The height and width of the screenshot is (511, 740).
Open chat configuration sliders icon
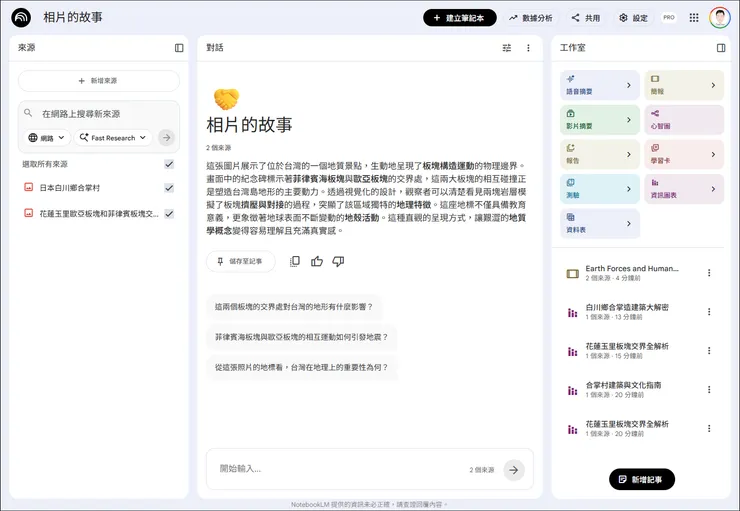[506, 48]
